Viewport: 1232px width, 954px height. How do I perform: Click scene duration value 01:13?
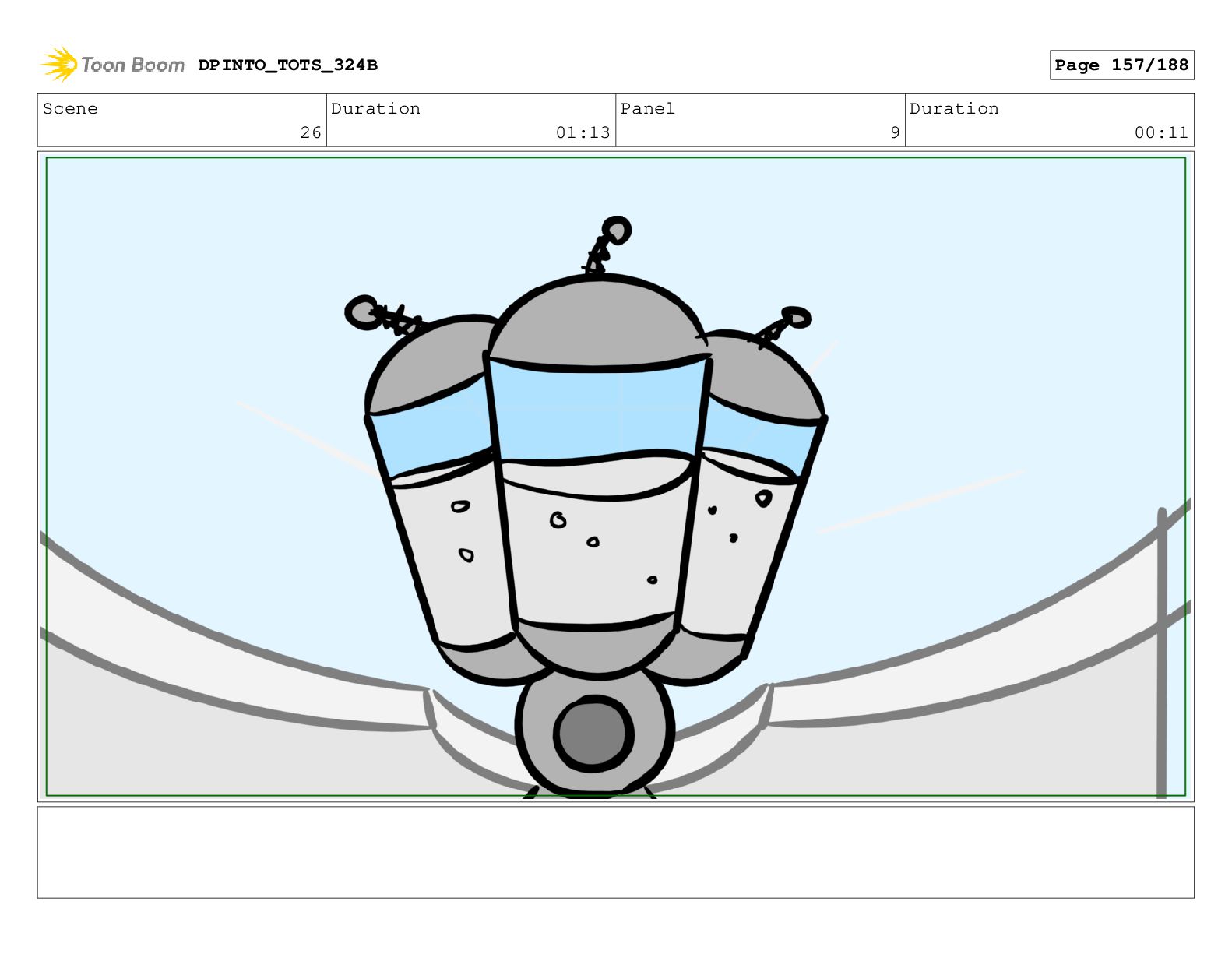(583, 132)
